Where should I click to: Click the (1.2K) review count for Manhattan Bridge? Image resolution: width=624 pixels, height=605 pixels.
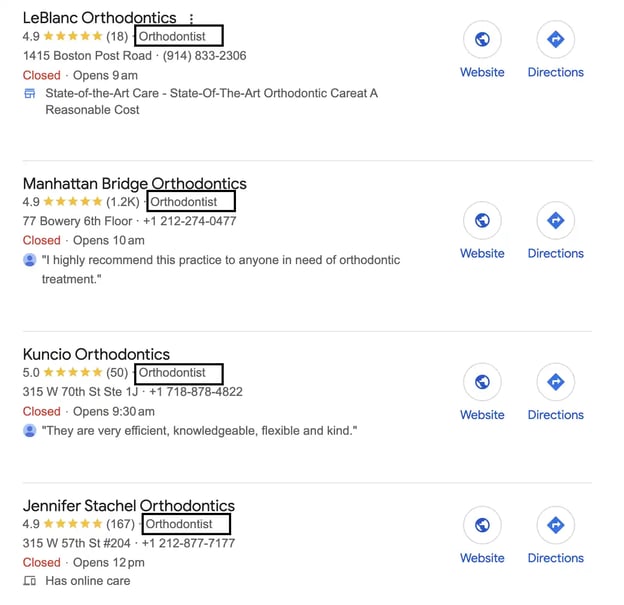point(125,203)
